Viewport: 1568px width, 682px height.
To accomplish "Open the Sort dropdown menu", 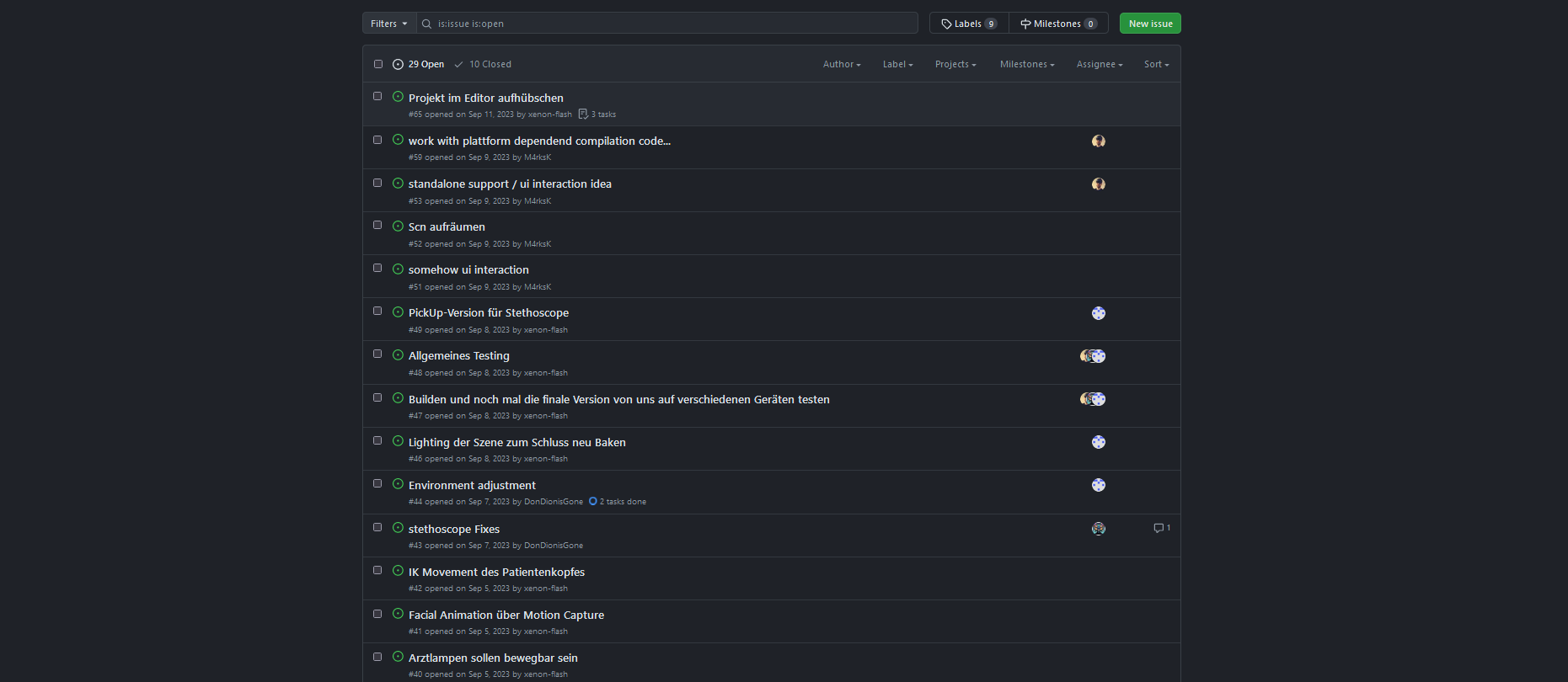I will (x=1156, y=65).
